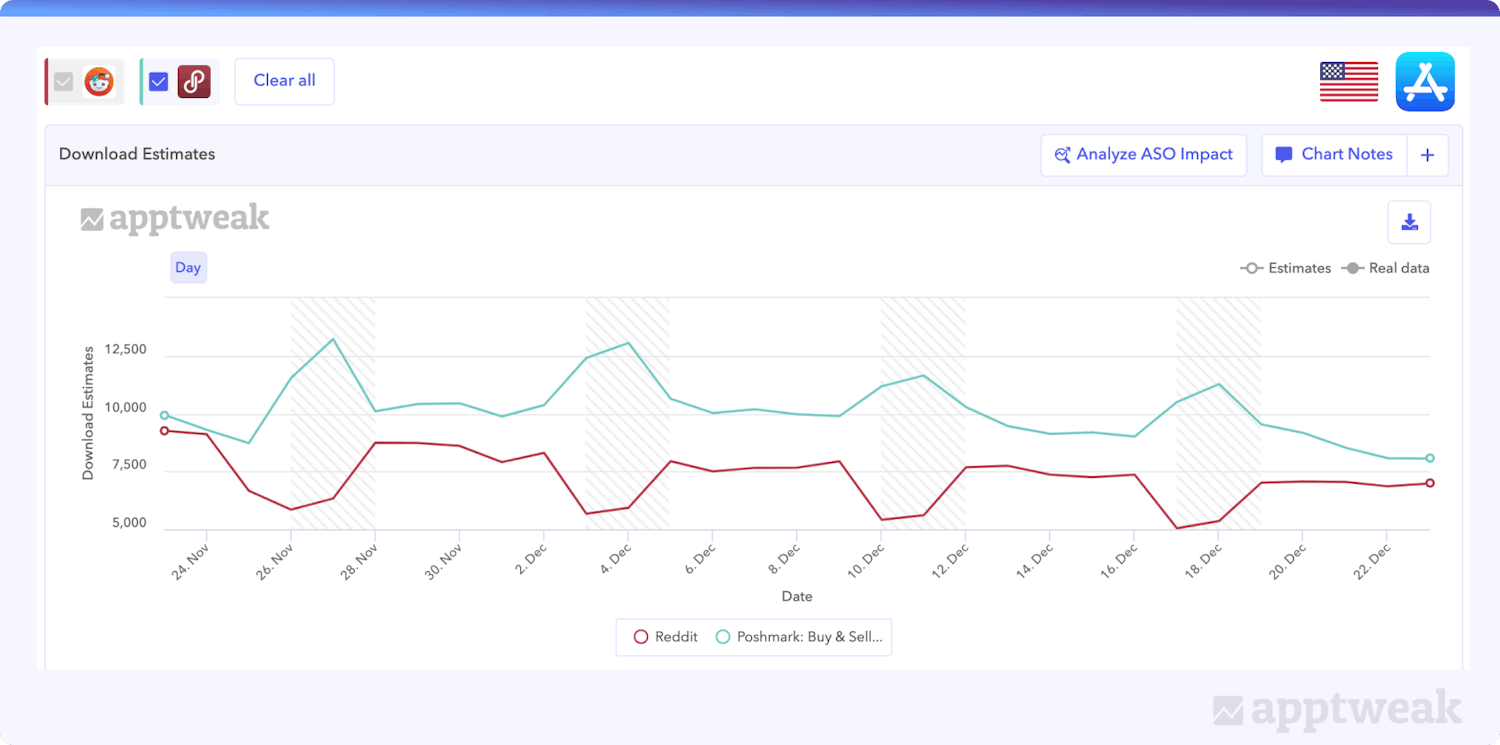The image size is (1500, 745).
Task: Click the Poshmark app icon
Action: (x=194, y=82)
